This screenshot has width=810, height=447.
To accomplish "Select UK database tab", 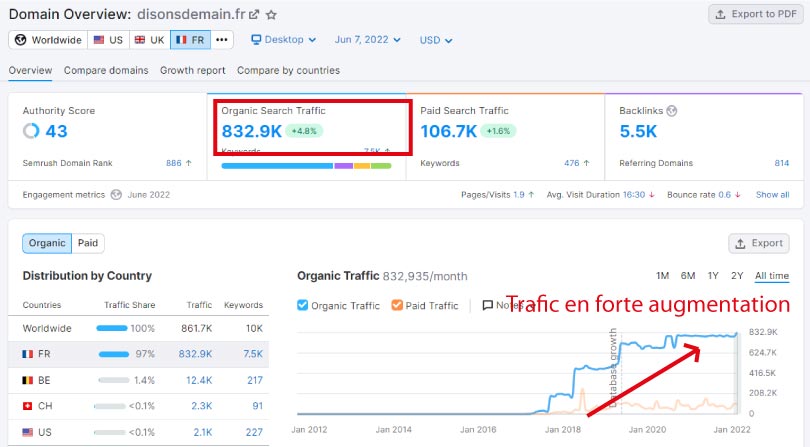I will click(149, 40).
